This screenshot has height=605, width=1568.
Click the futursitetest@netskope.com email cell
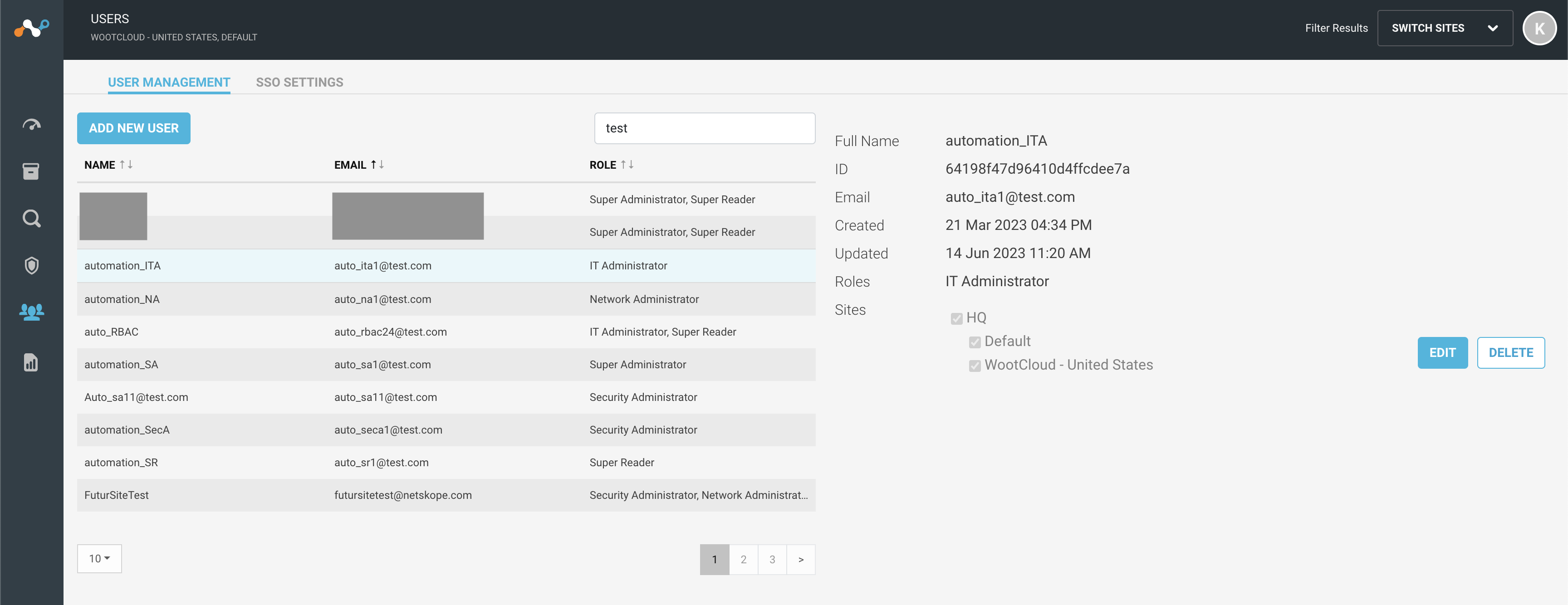coord(403,495)
